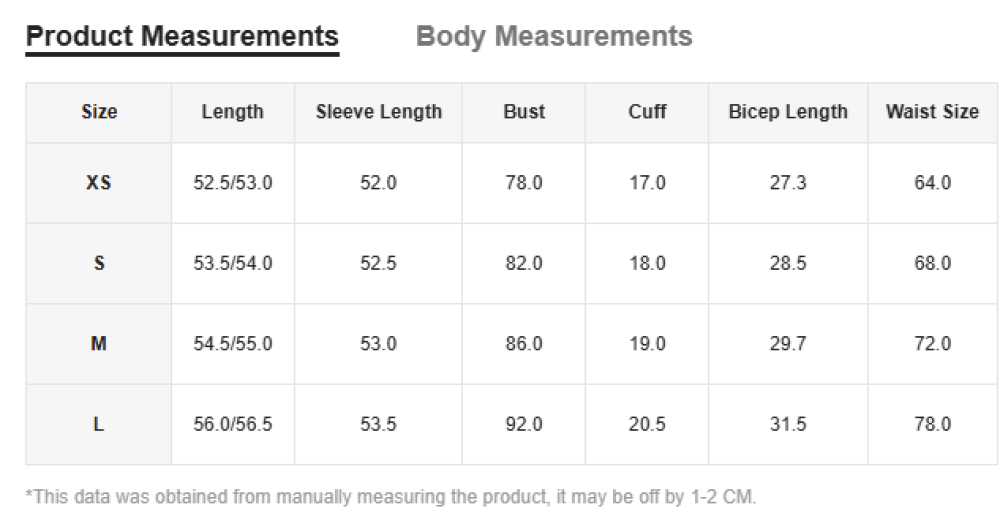Click the M size row label
Image resolution: width=1000 pixels, height=516 pixels.
tap(99, 344)
